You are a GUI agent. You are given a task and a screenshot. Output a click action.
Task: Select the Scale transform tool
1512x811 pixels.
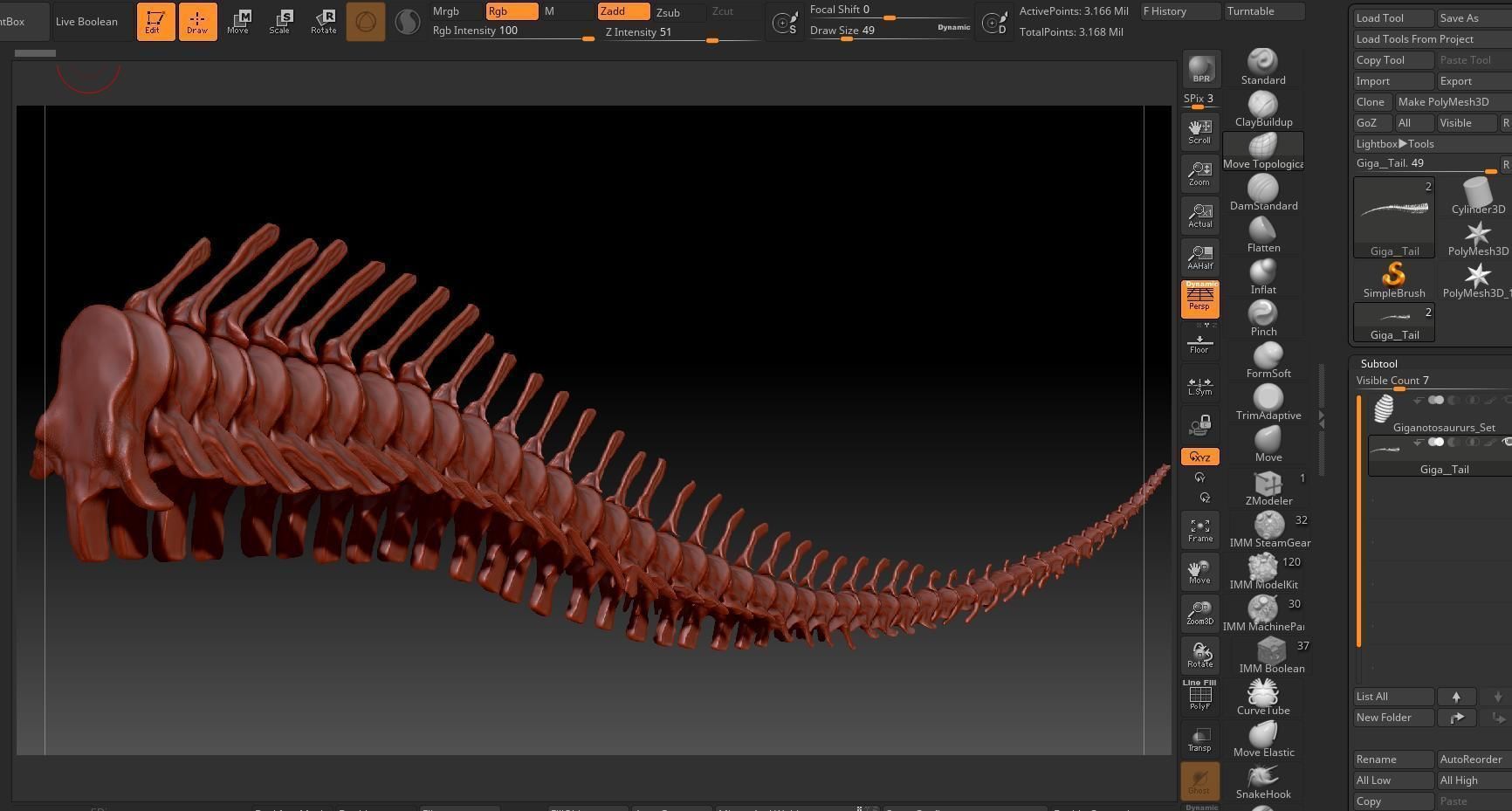279,21
